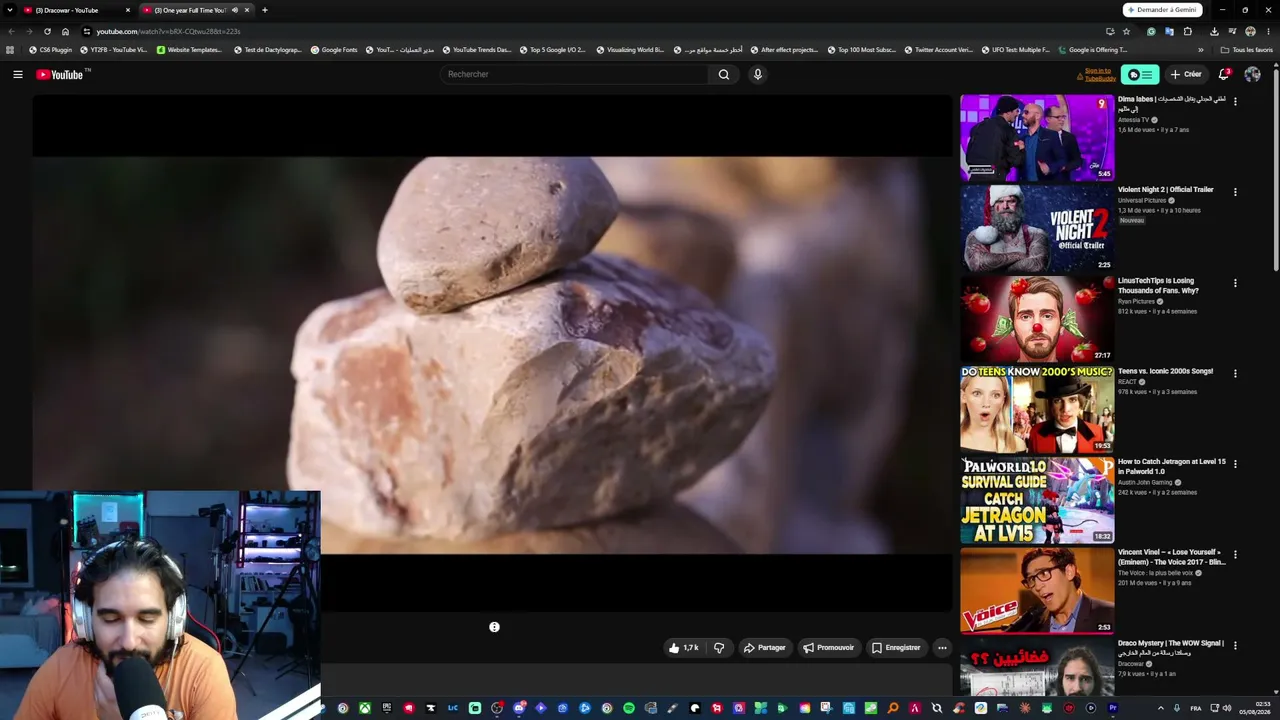Screen dimensions: 1280x720
Task: Open options for LinusTechTips video
Action: point(1235,283)
